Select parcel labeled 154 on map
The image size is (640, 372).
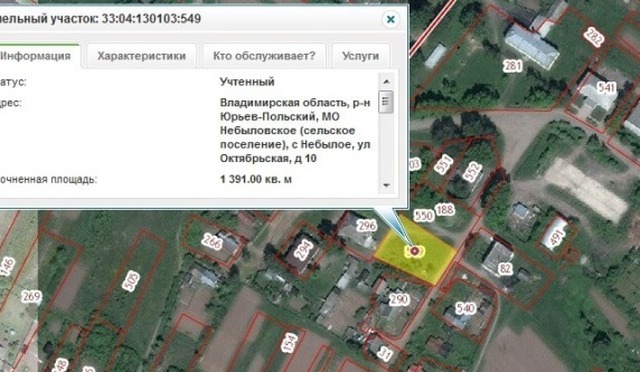tap(288, 342)
